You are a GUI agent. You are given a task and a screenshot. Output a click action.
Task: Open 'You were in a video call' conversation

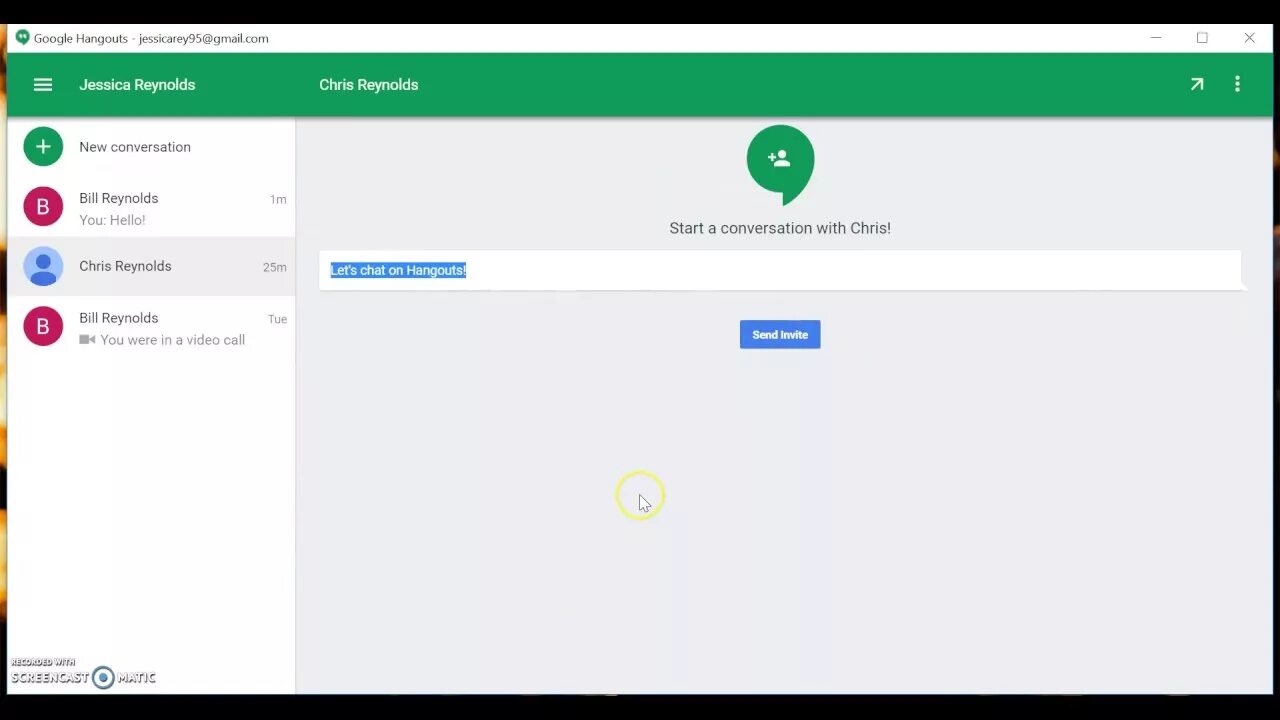[151, 326]
